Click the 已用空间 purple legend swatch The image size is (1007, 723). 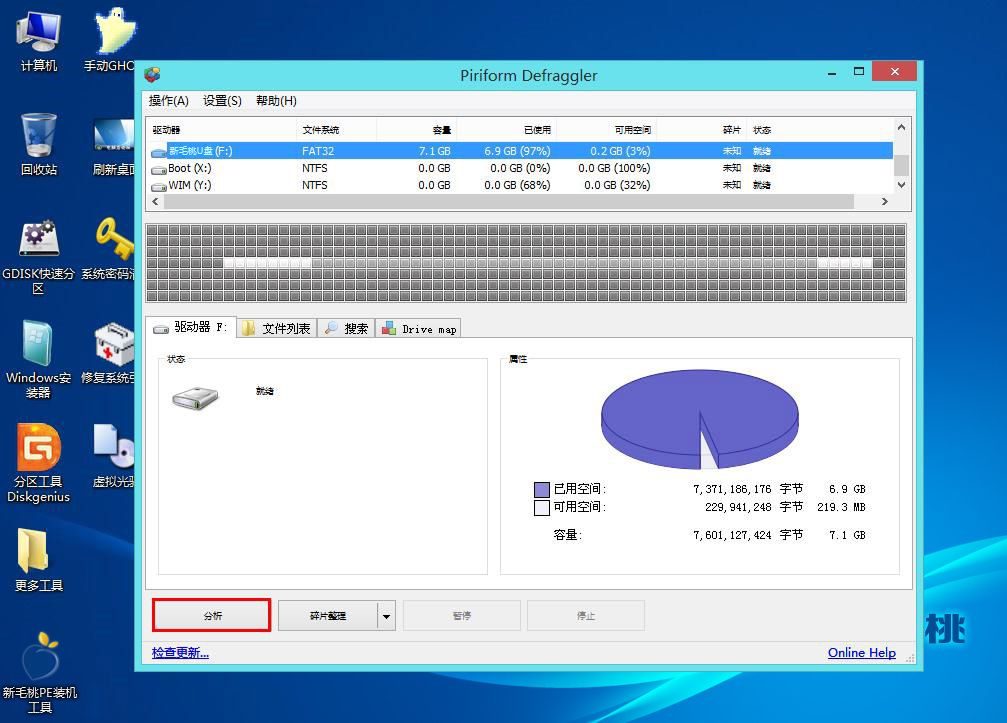click(x=542, y=490)
